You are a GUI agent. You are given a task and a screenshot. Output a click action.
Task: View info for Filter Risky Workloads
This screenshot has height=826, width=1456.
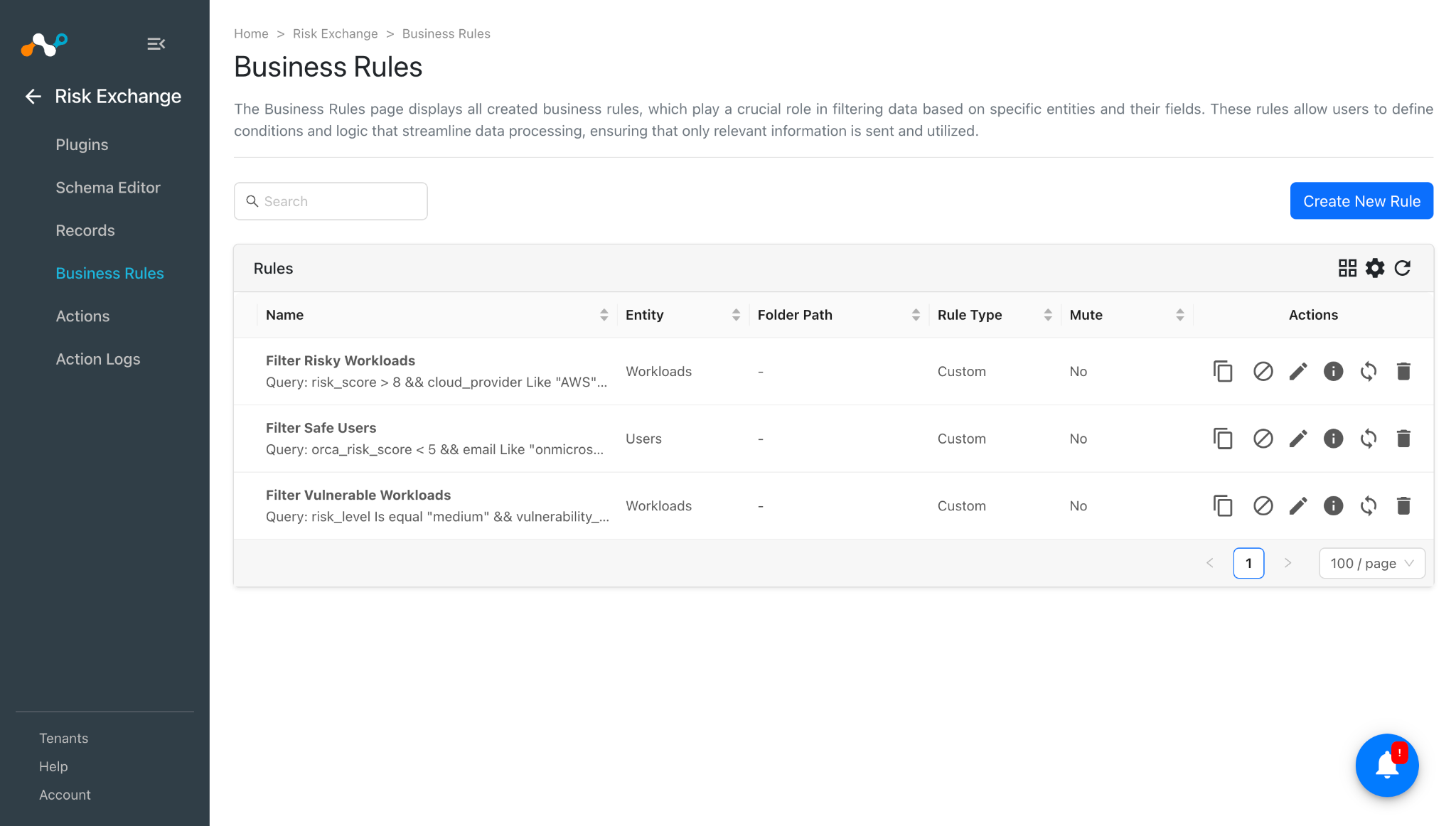pos(1333,371)
